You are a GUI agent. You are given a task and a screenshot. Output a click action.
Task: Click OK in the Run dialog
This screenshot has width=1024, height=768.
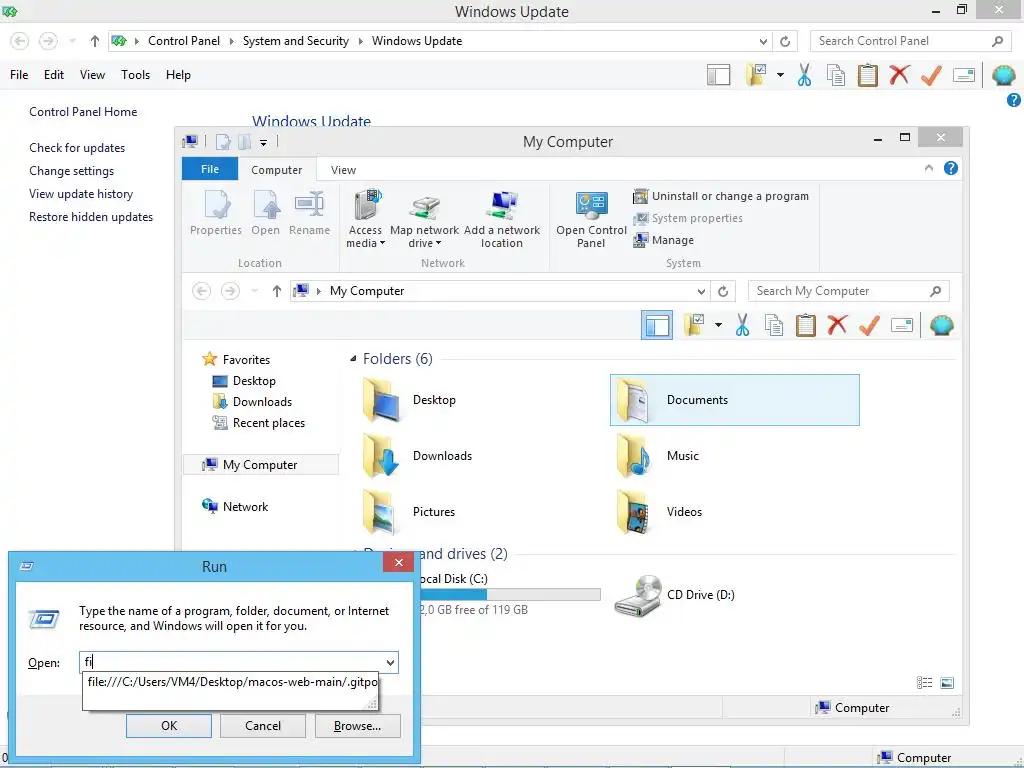click(168, 726)
